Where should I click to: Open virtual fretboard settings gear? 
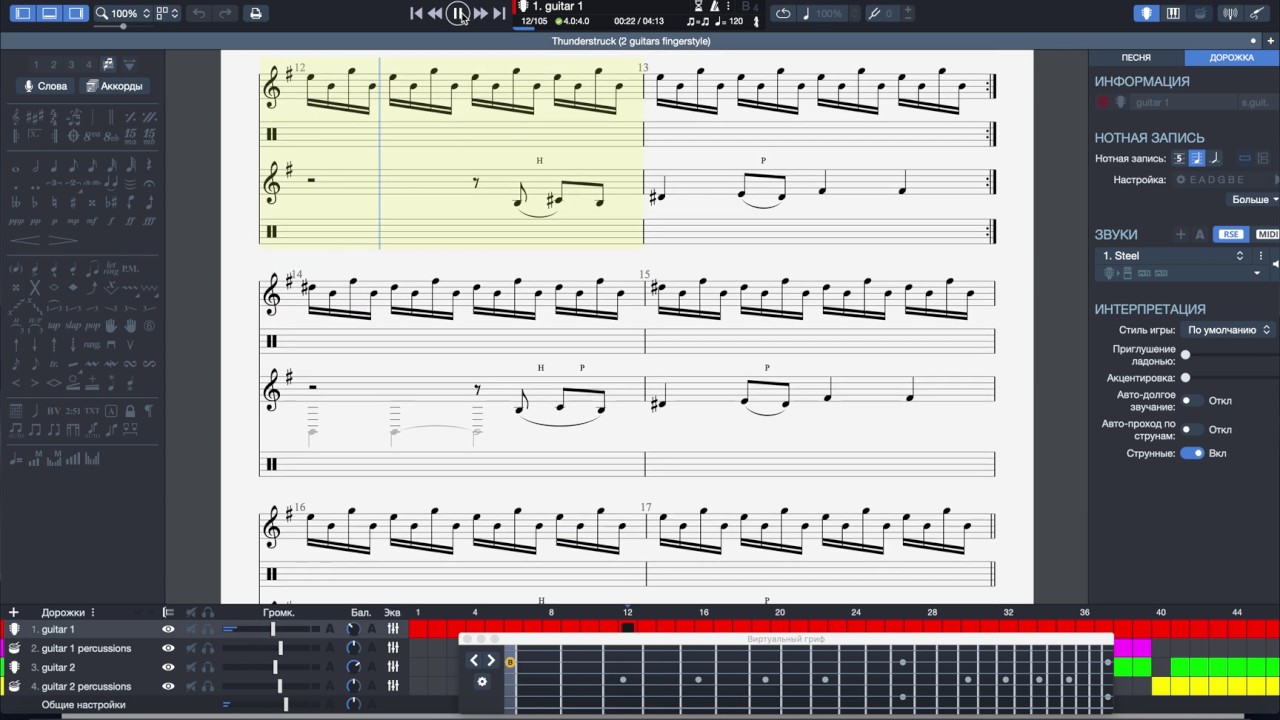point(482,682)
